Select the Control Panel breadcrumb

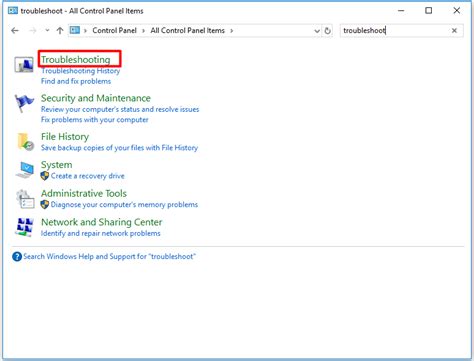[114, 30]
